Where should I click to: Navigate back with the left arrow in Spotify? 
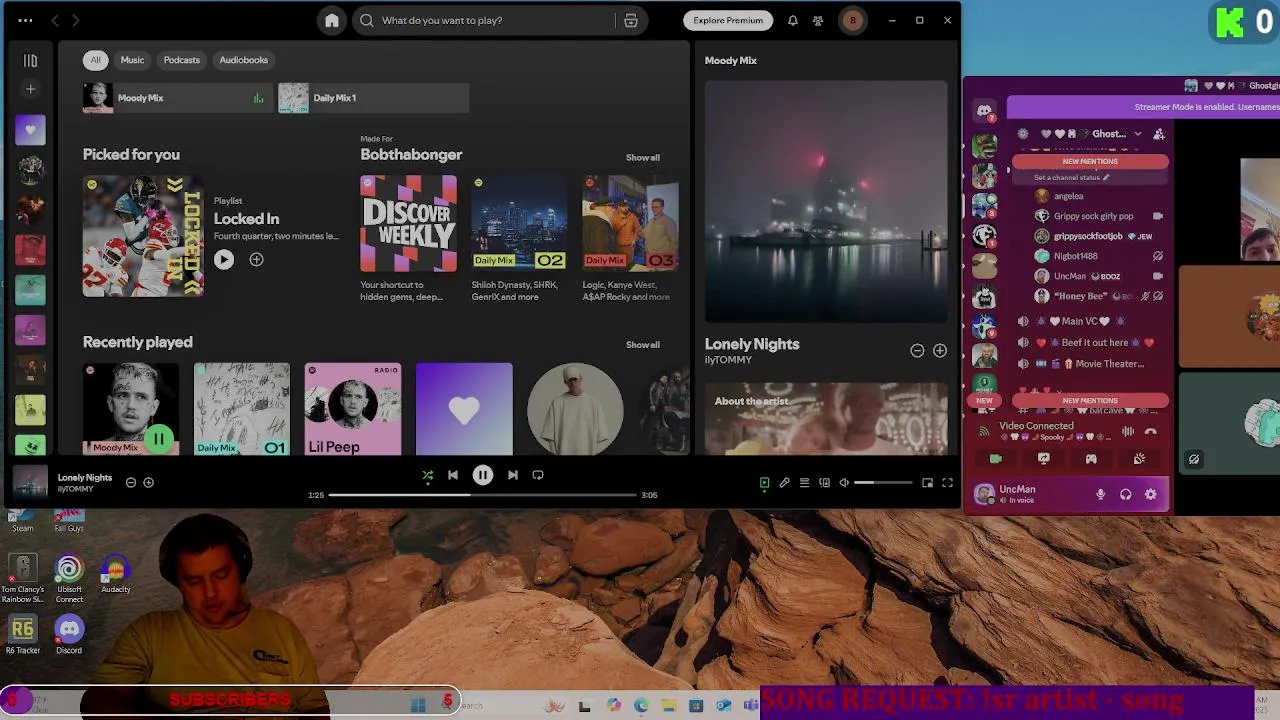[x=55, y=20]
